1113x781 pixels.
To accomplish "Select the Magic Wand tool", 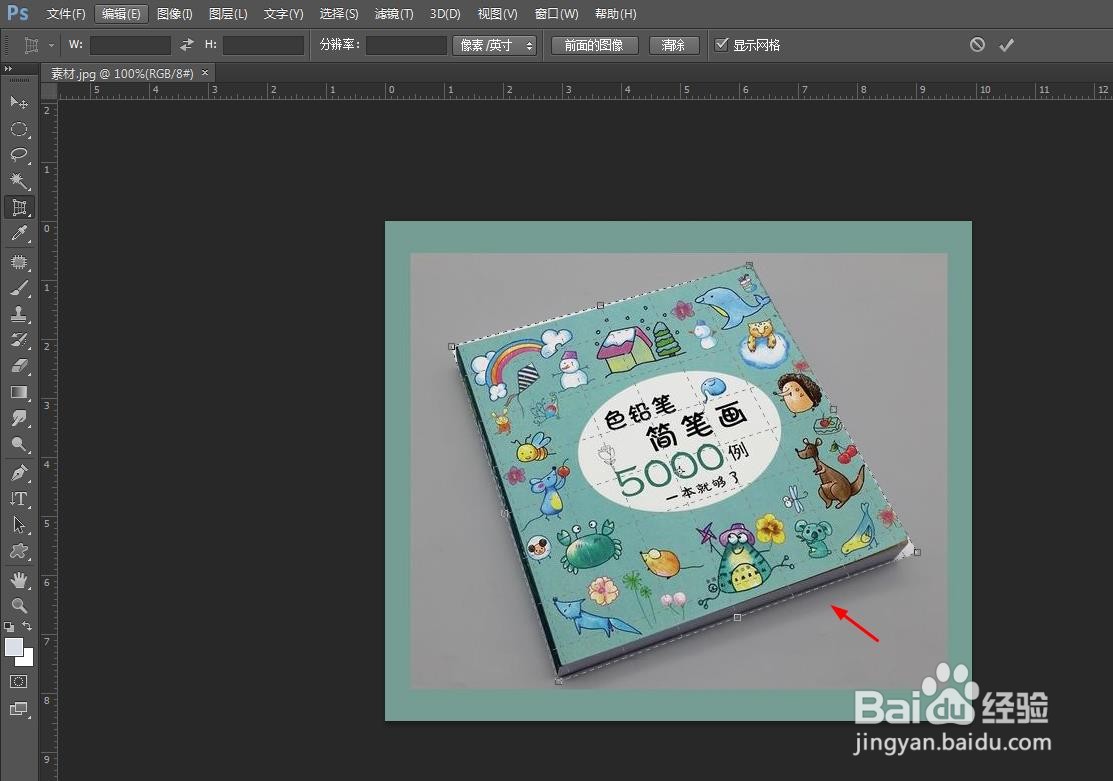I will 19,181.
